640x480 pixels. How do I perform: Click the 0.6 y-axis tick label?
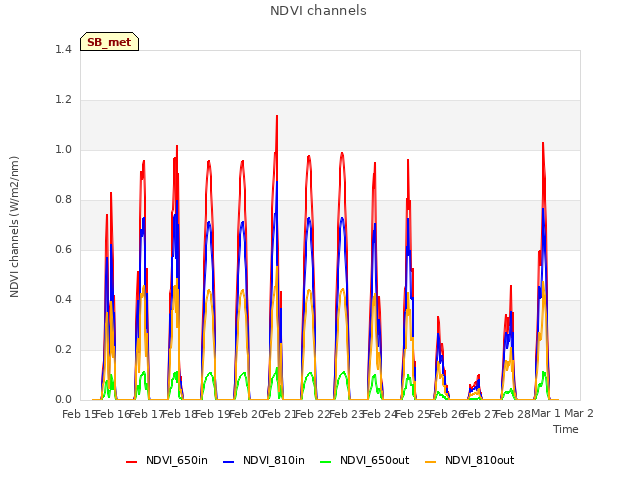tap(63, 249)
